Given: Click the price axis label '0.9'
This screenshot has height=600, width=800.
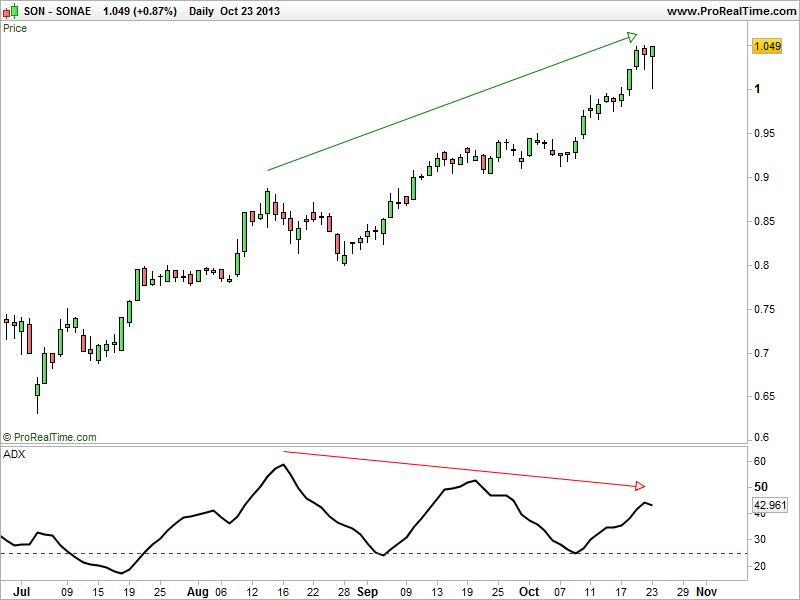Looking at the screenshot, I should click(x=762, y=178).
